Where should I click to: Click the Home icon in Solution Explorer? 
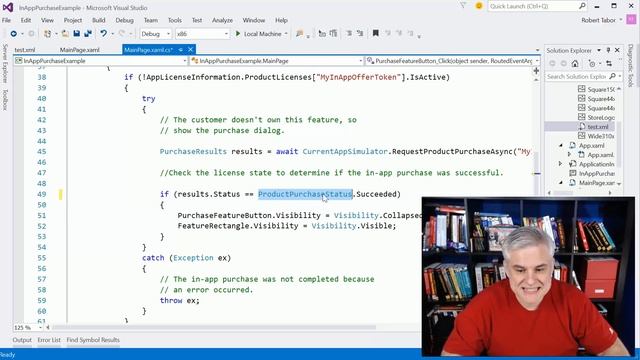coord(575,63)
